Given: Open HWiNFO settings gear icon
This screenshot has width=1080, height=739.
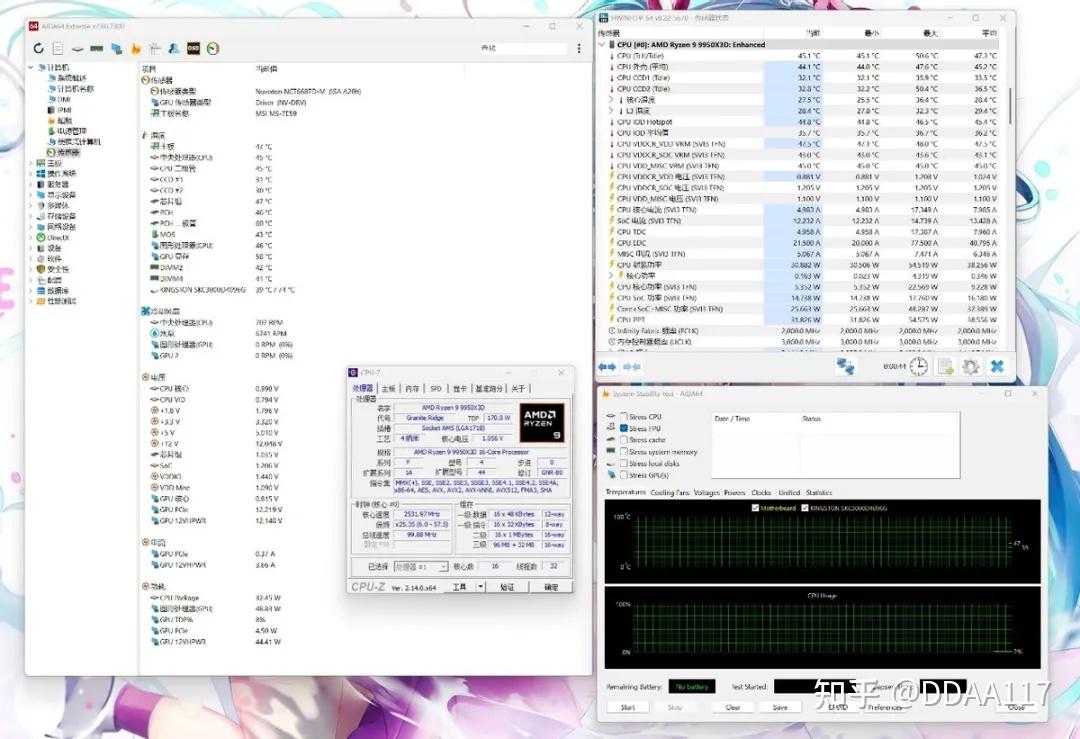Looking at the screenshot, I should [x=970, y=366].
